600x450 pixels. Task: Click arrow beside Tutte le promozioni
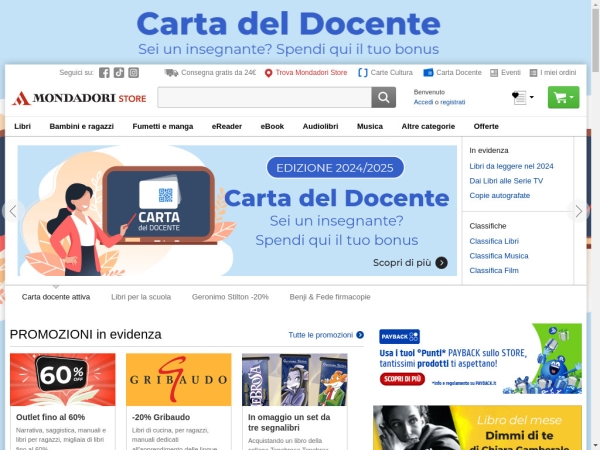(360, 335)
